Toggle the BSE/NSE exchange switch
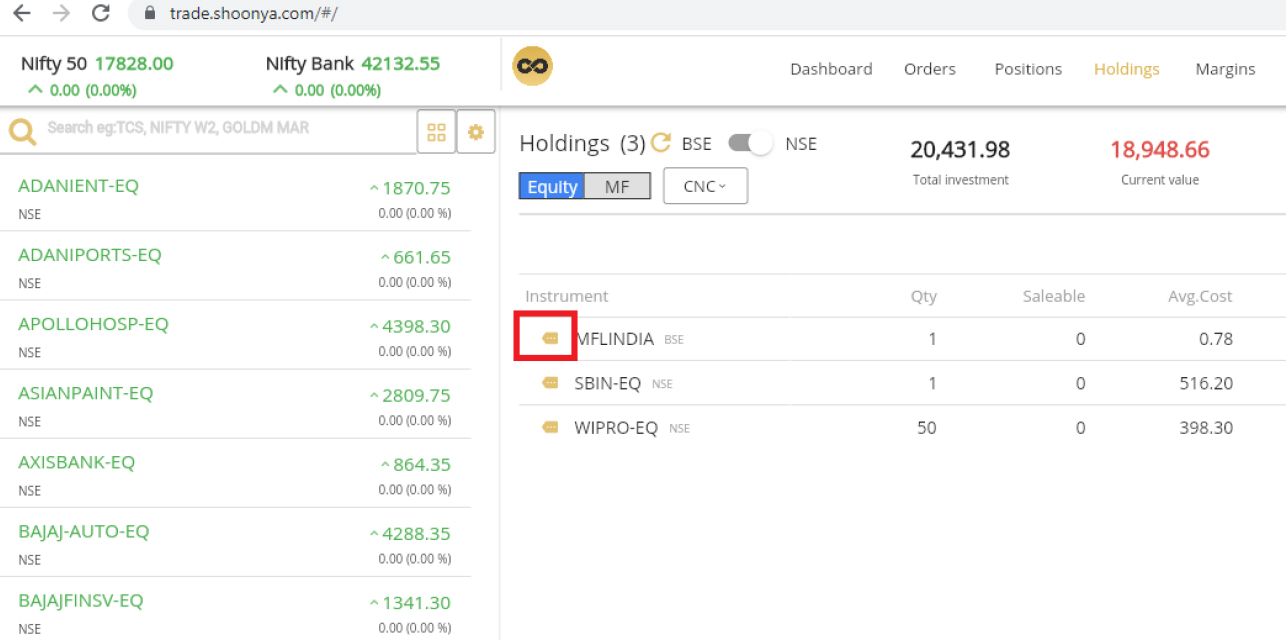Image resolution: width=1286 pixels, height=640 pixels. 750,143
